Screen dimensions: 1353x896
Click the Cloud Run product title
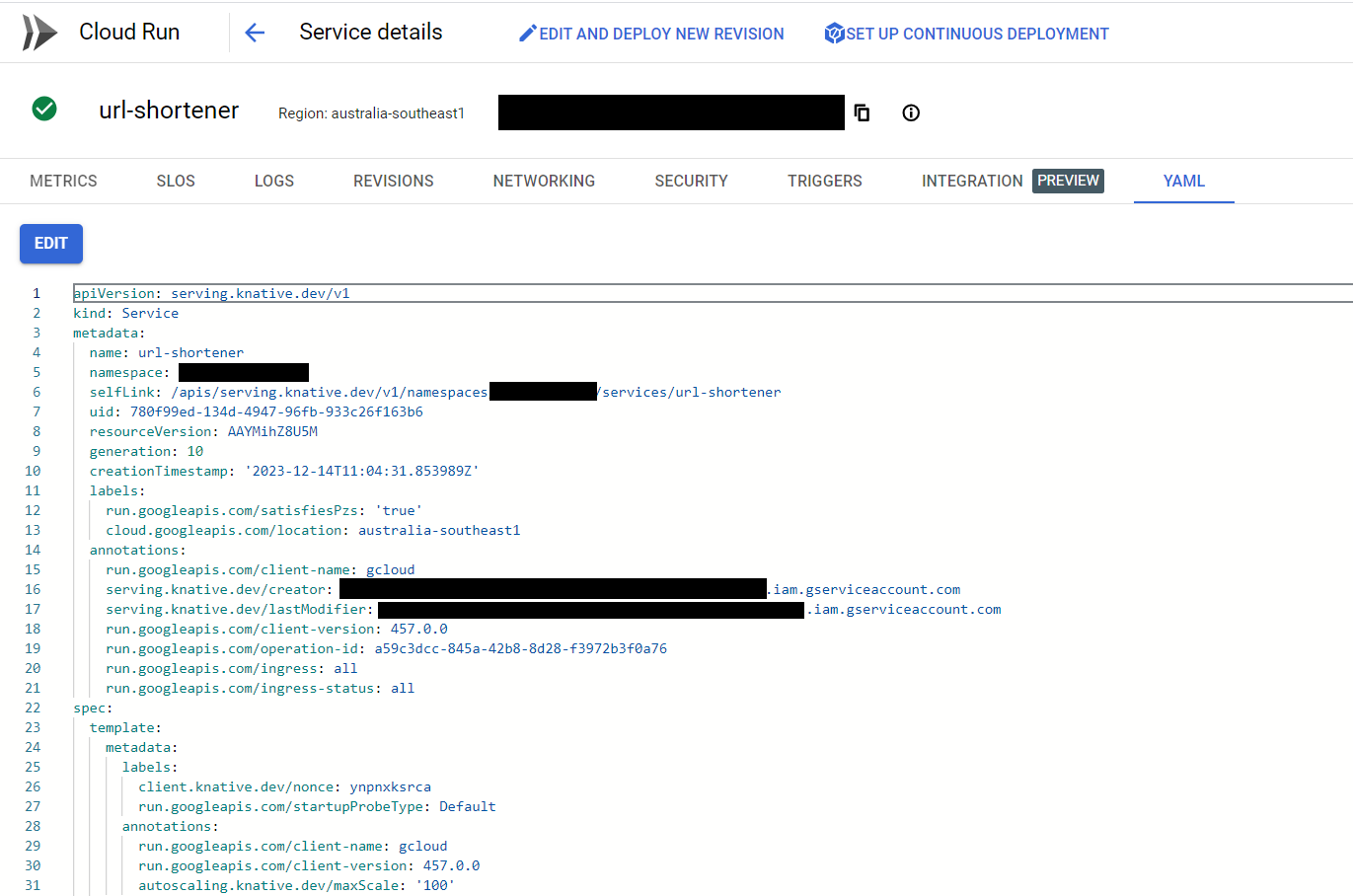(129, 32)
